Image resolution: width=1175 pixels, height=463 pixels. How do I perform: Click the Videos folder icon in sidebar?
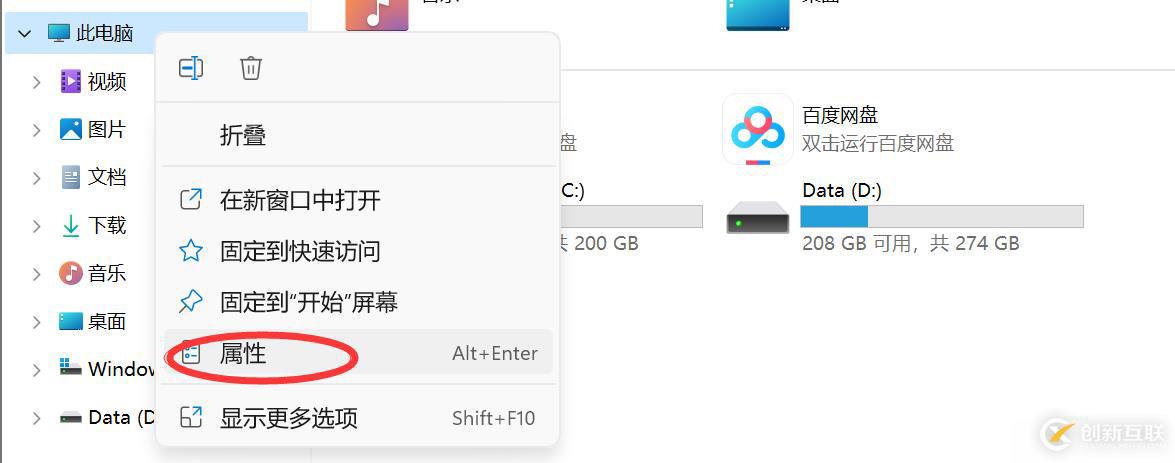click(70, 81)
